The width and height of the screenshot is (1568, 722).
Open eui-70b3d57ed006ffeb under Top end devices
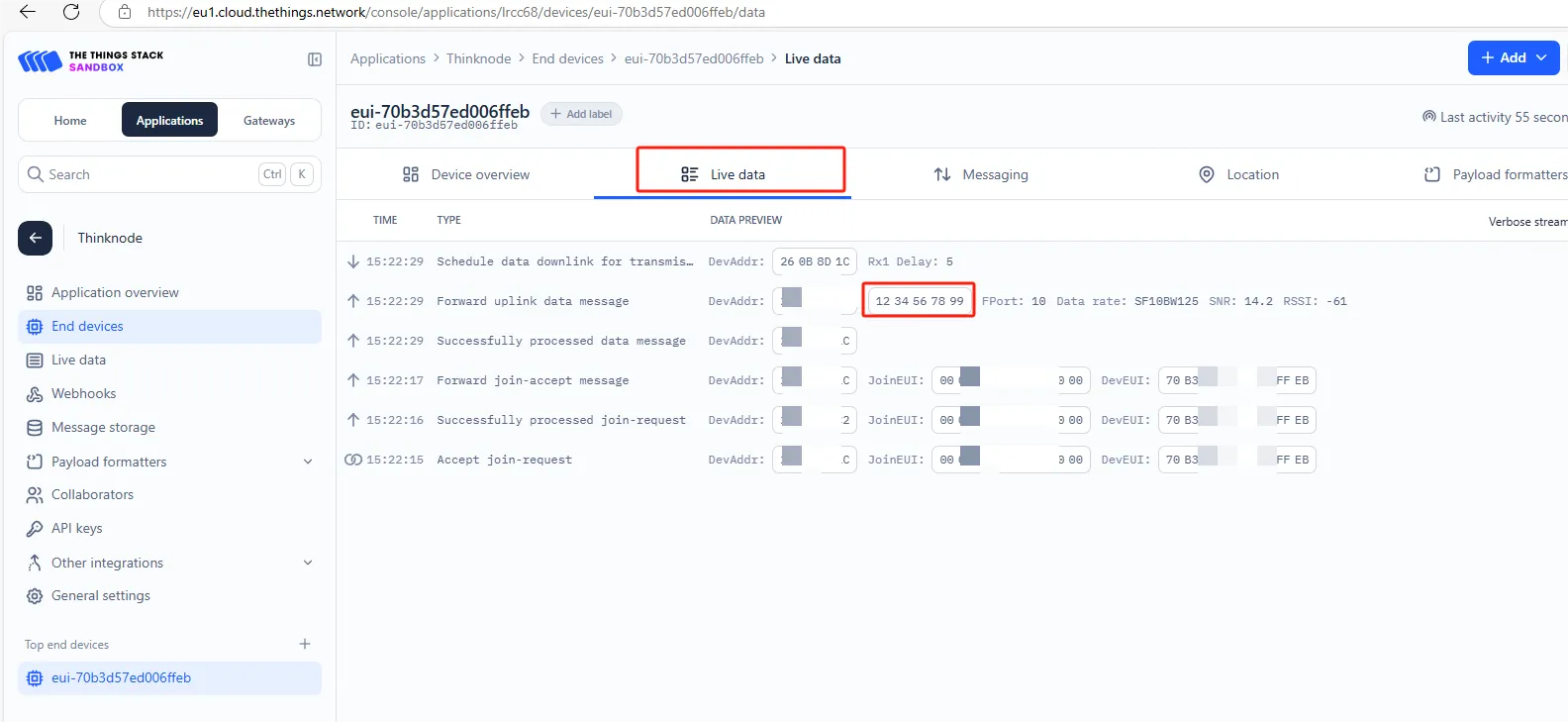121,677
